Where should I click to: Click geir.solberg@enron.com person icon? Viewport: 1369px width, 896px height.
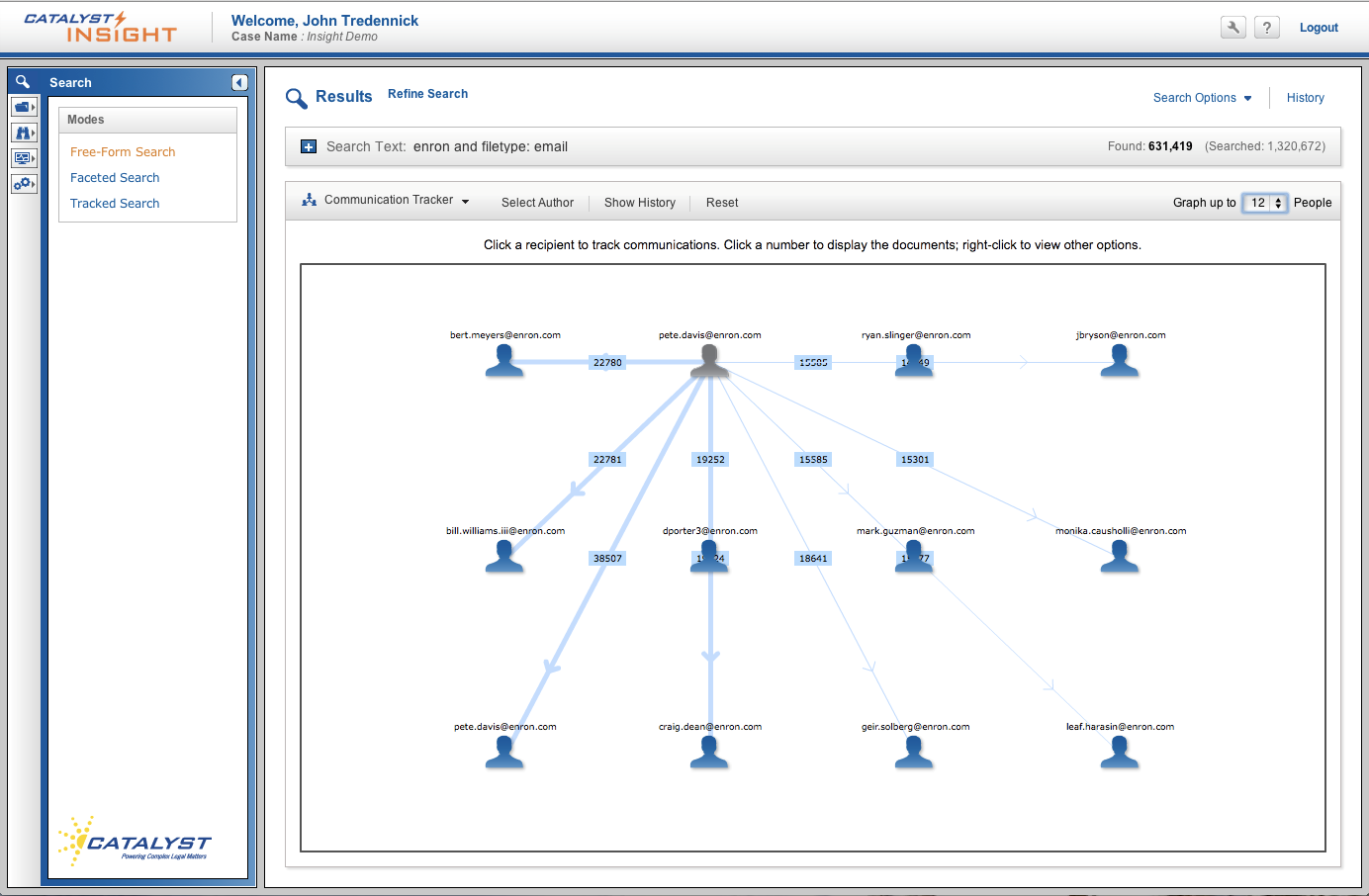point(914,753)
